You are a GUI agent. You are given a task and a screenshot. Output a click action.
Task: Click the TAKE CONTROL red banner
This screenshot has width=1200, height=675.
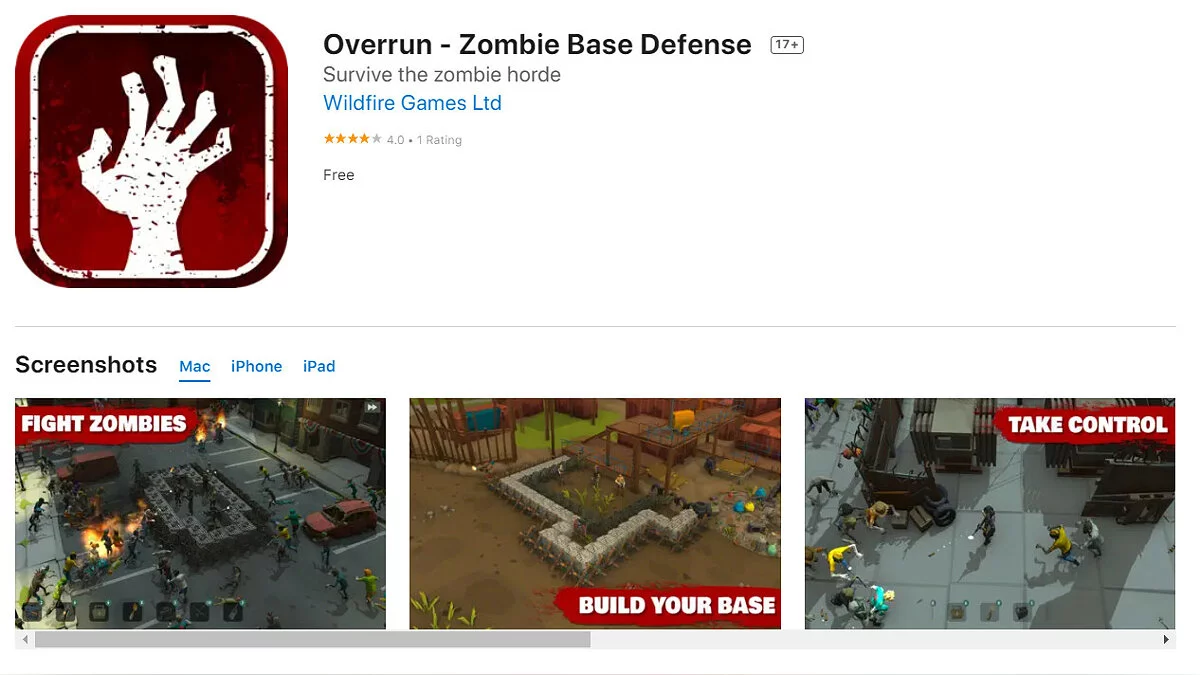(1086, 425)
